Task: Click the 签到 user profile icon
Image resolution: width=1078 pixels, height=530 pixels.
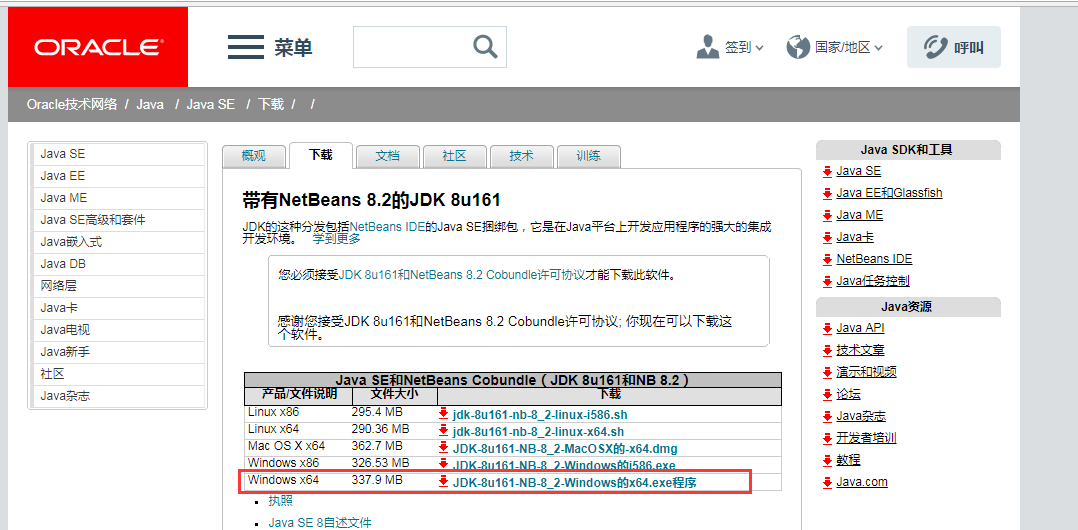Action: 707,47
